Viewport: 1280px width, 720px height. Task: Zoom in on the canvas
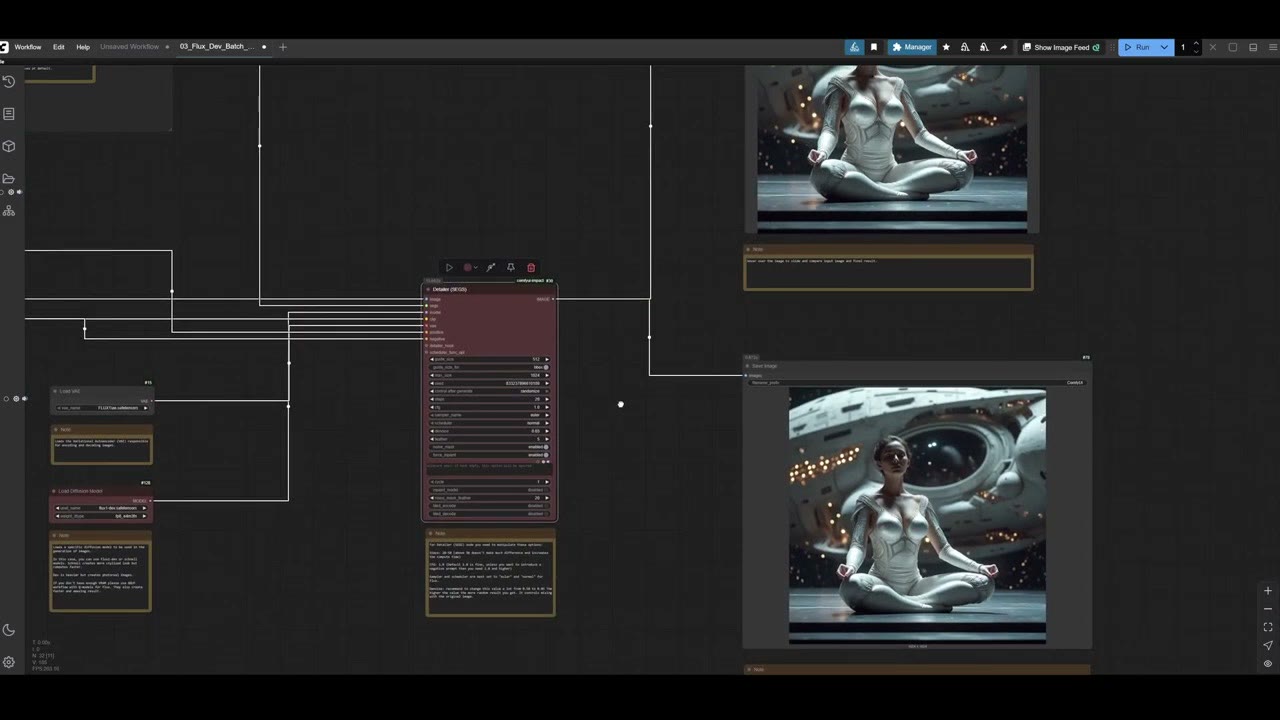click(x=1268, y=591)
